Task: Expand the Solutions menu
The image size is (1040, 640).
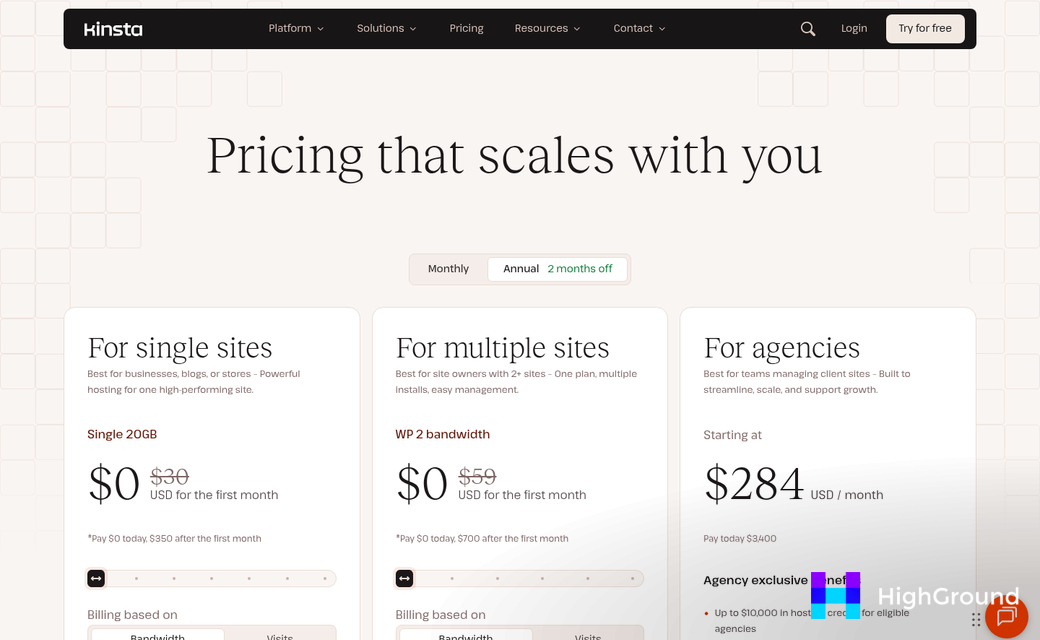Action: coord(386,28)
